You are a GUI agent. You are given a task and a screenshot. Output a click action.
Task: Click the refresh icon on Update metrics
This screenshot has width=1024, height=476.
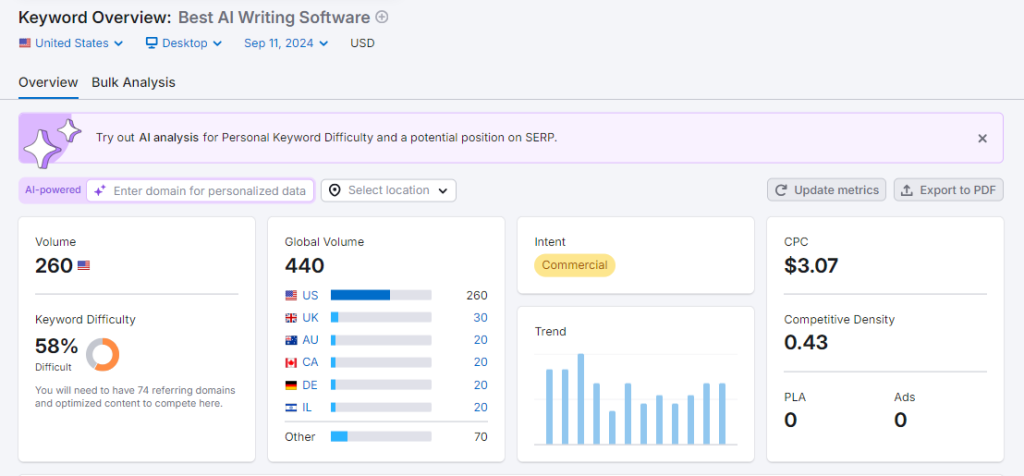click(780, 190)
